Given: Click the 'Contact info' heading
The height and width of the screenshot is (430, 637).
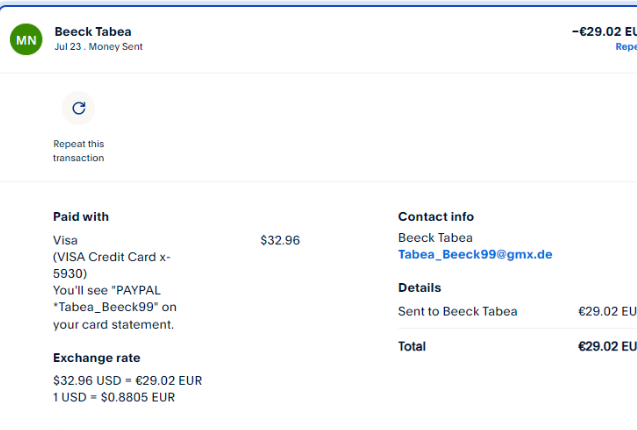Looking at the screenshot, I should (x=436, y=217).
